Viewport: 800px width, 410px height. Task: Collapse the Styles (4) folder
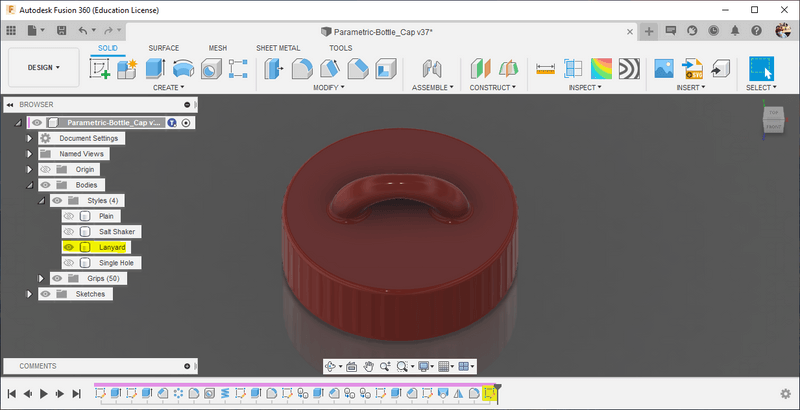41,201
